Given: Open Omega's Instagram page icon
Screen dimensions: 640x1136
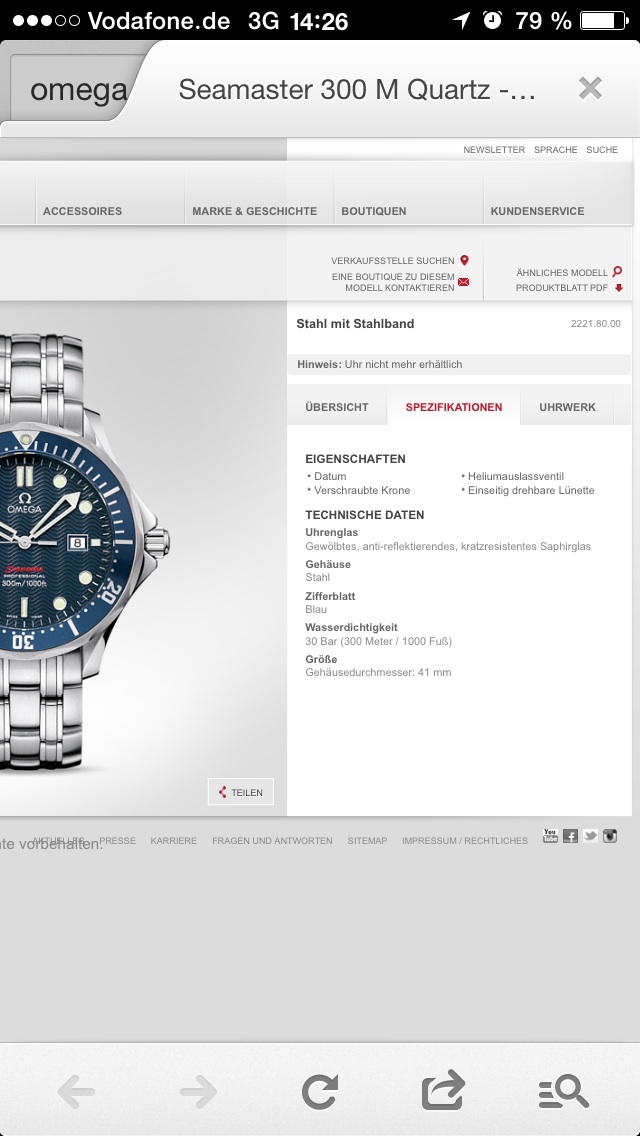Looking at the screenshot, I should point(610,836).
